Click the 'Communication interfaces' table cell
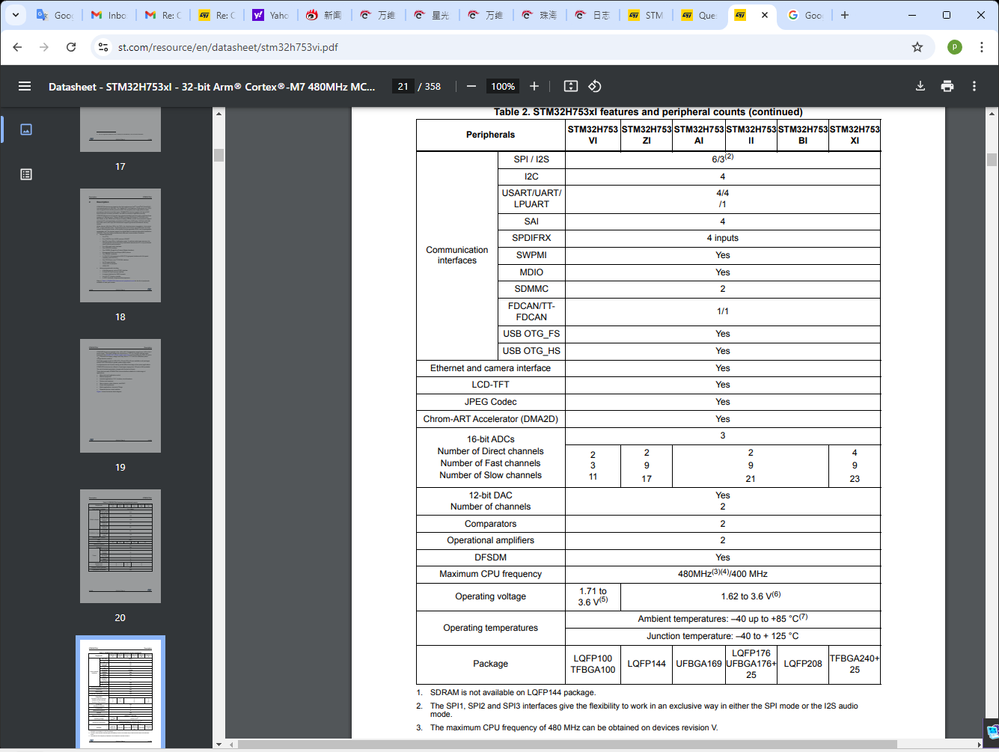This screenshot has width=999, height=752. coord(457,255)
